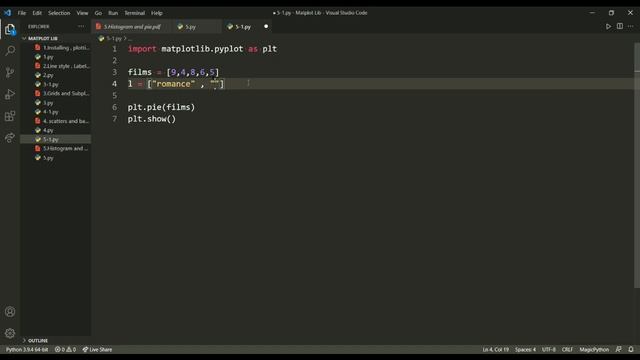Open 1.Installing, plotti... PDF in Explorer
Screen dimensions: 640x360
[56, 48]
